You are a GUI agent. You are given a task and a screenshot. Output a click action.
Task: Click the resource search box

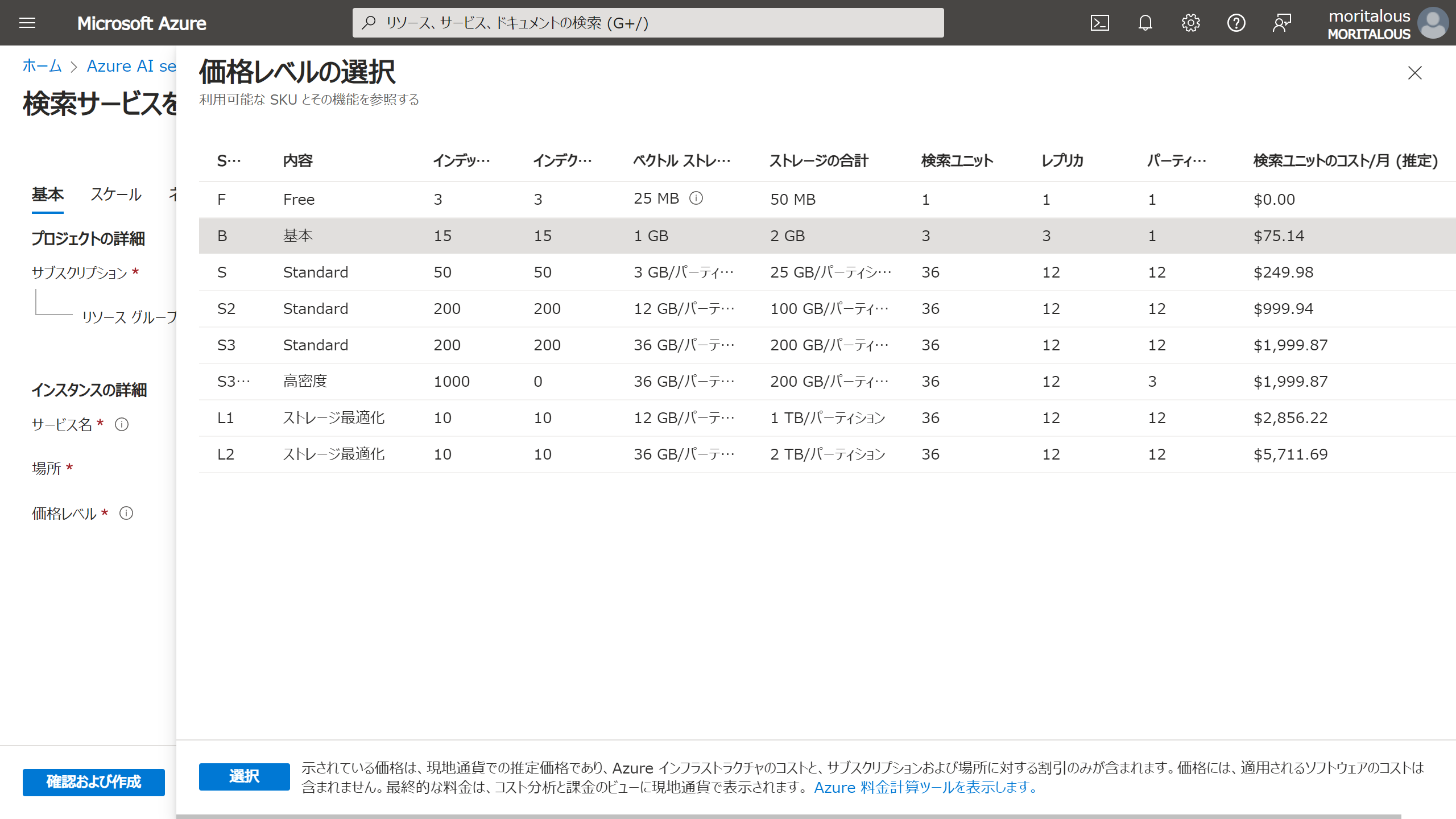point(648,23)
